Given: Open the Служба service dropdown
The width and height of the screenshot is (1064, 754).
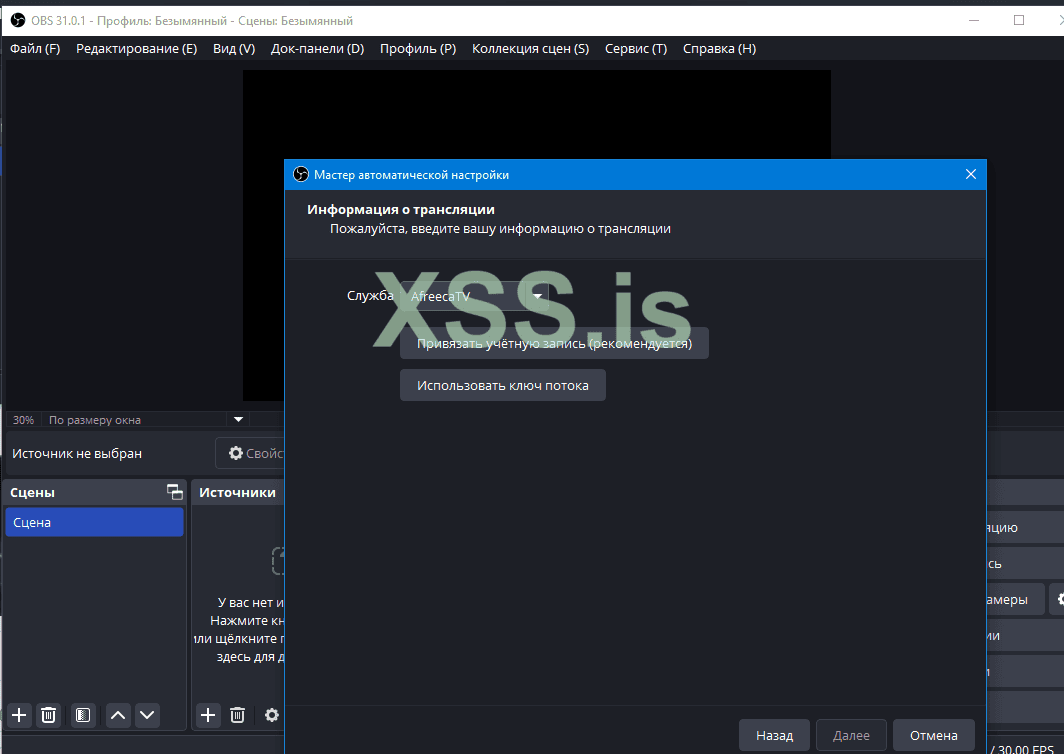Looking at the screenshot, I should click(x=474, y=296).
